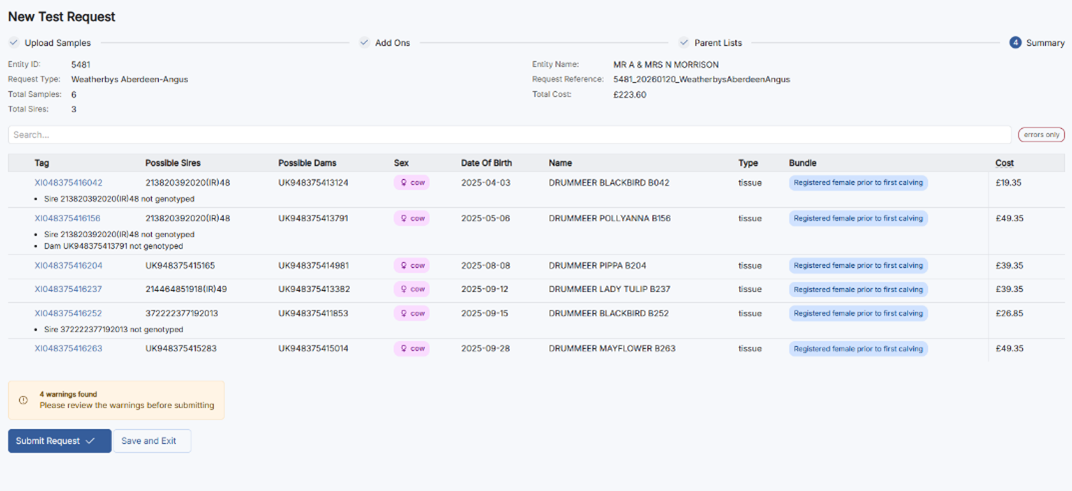Click the Type column header
Screen dimensions: 1072x491
click(748, 163)
